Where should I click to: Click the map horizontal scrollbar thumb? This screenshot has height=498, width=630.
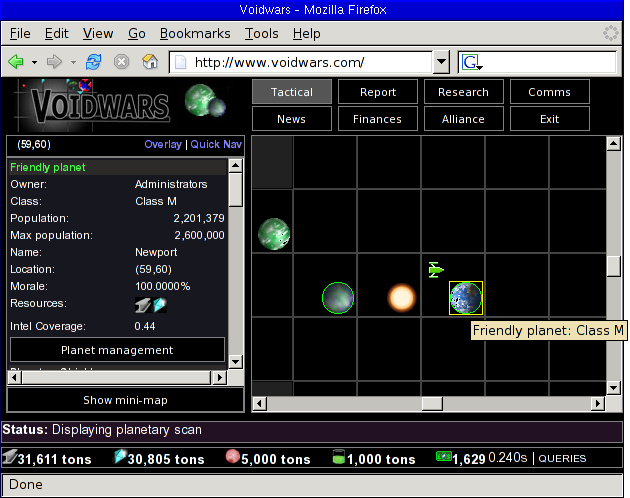pyautogui.click(x=432, y=403)
